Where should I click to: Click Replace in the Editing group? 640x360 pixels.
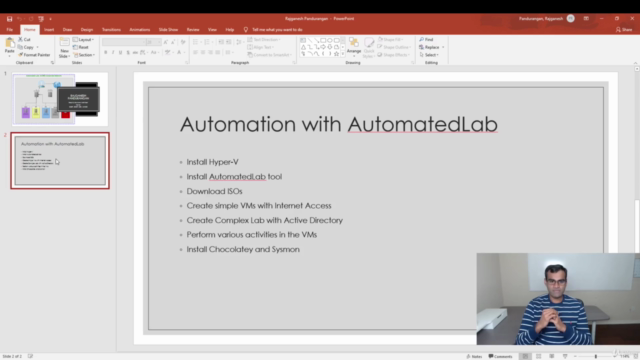click(431, 47)
